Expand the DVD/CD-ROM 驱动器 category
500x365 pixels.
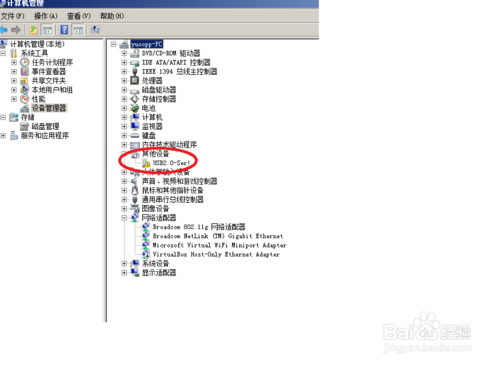pyautogui.click(x=124, y=53)
